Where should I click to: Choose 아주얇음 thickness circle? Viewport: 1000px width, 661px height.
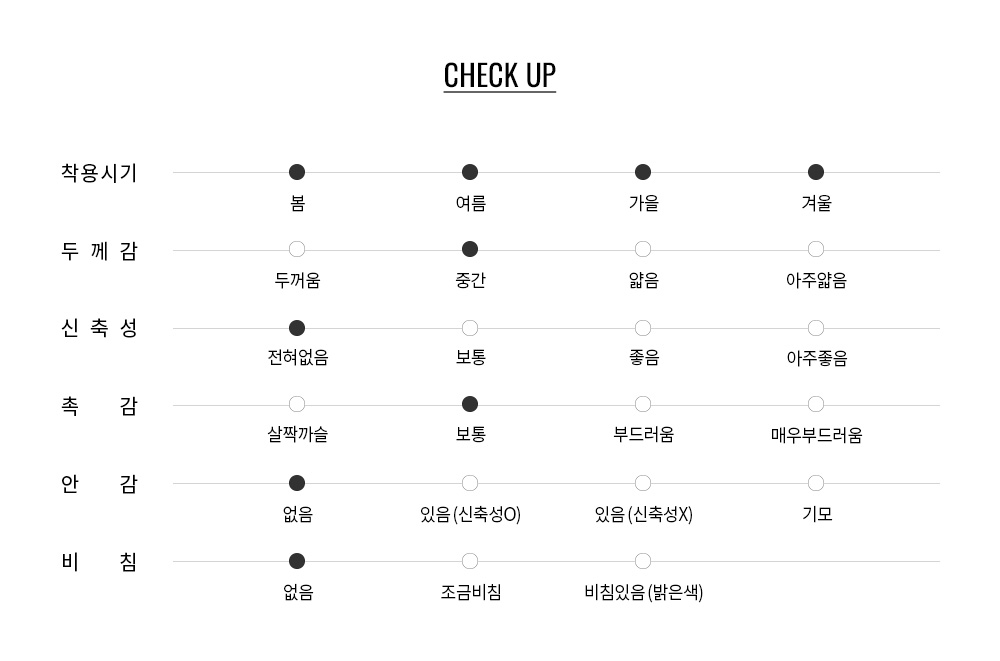[816, 249]
